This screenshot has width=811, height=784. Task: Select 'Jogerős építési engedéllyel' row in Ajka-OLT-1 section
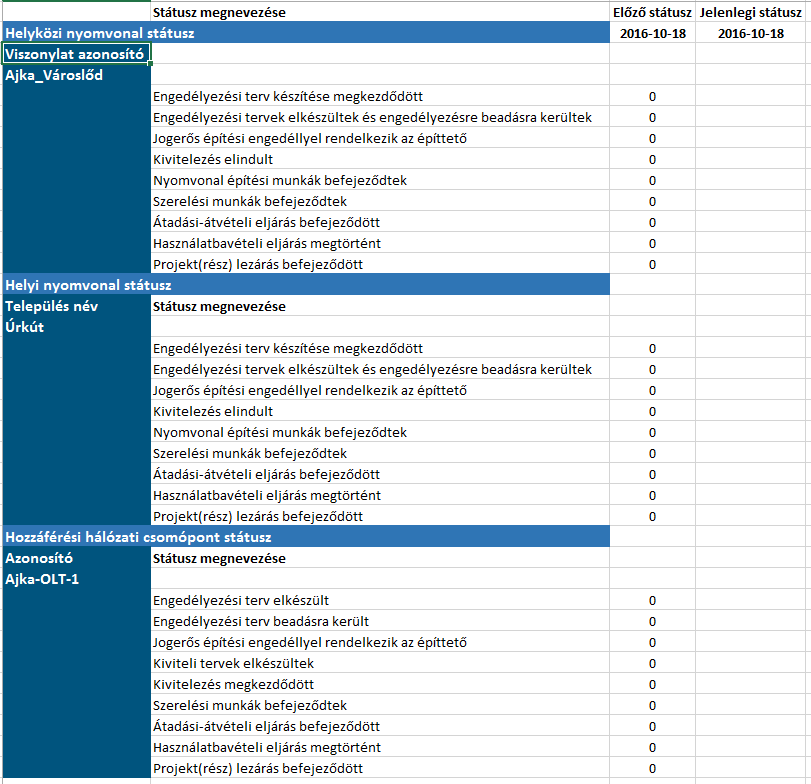(380, 642)
